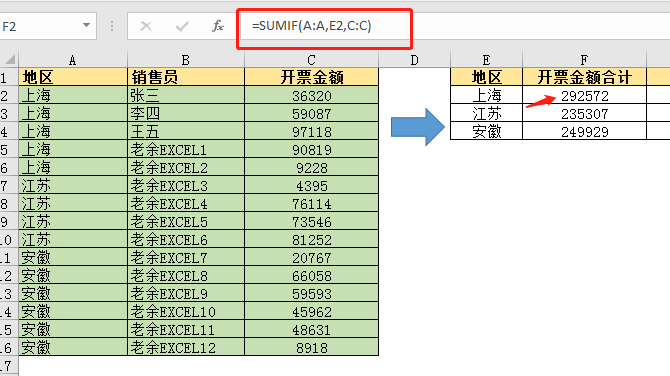
Task: Click header cell 地区 in column E
Action: click(486, 77)
